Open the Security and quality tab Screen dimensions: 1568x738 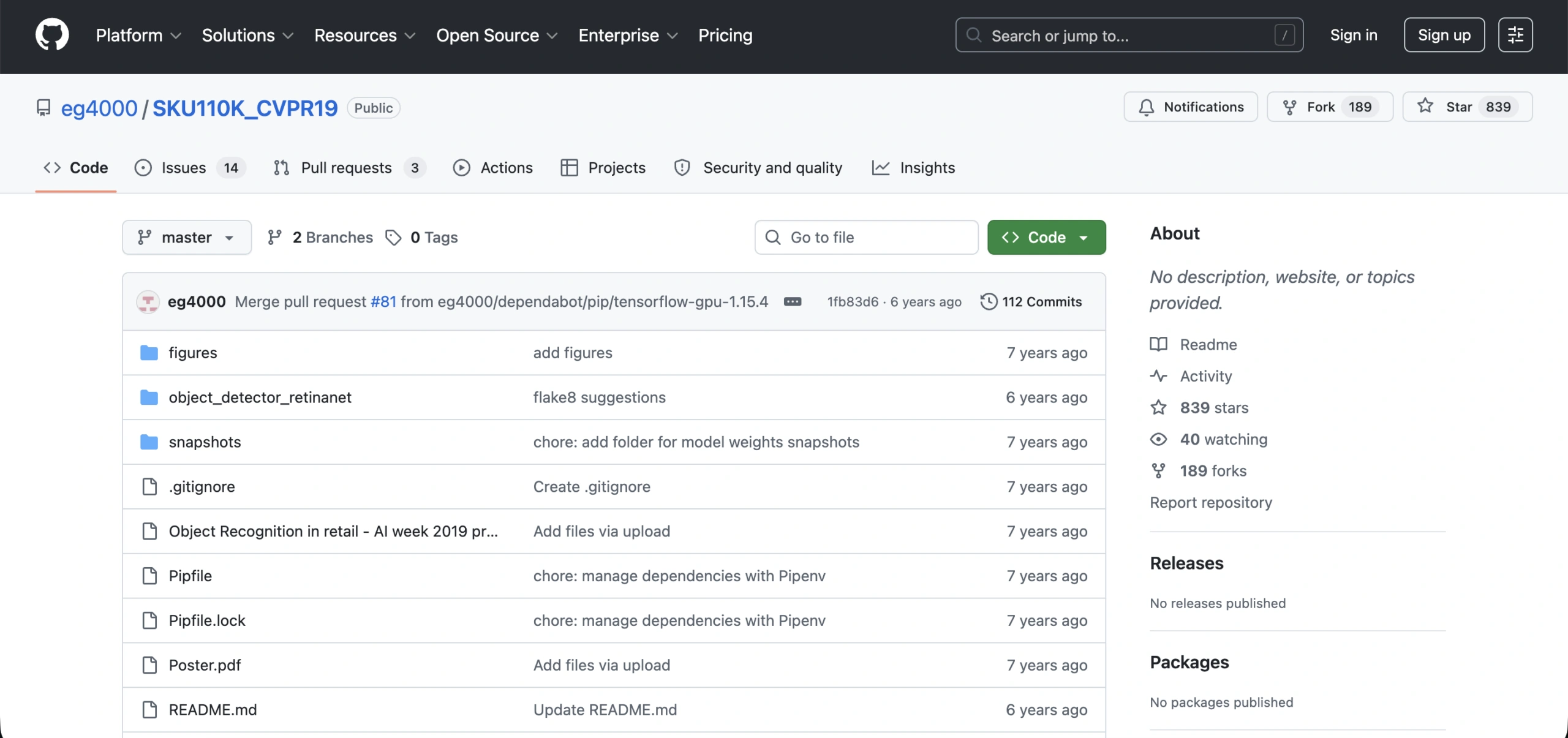pyautogui.click(x=758, y=168)
